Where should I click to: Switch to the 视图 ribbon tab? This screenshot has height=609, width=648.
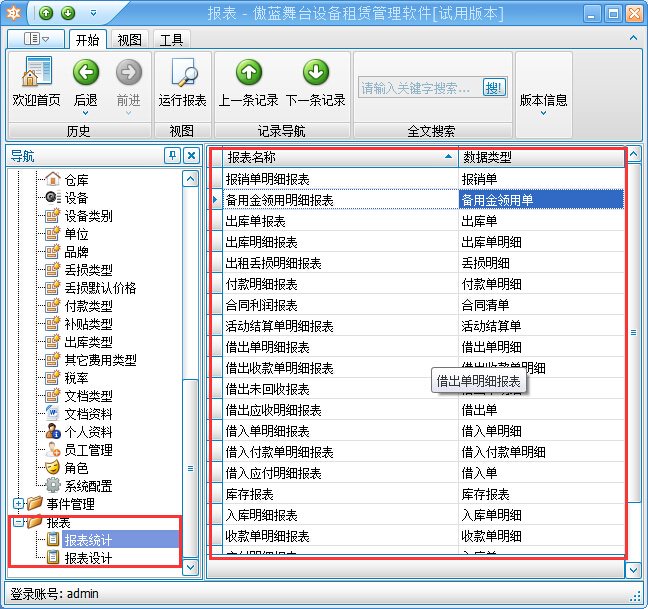tap(130, 40)
